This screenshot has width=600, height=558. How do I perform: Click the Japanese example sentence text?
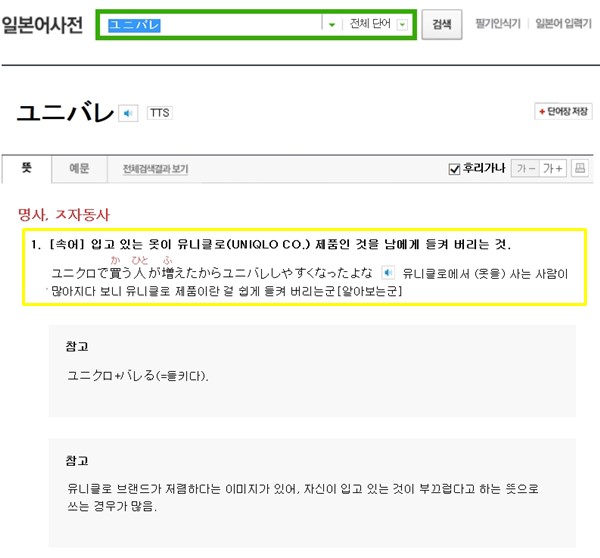(x=212, y=273)
